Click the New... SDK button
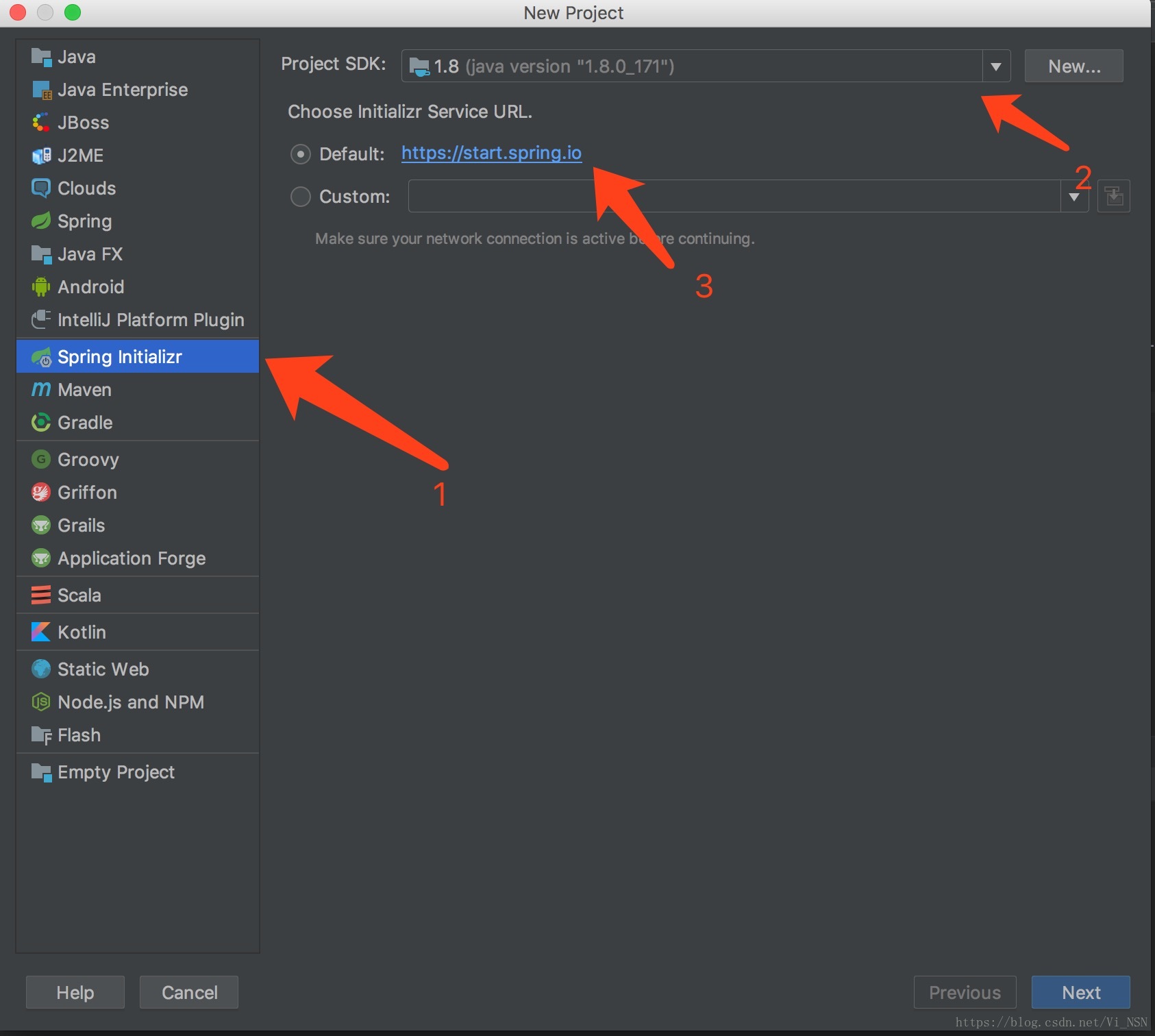 point(1074,66)
